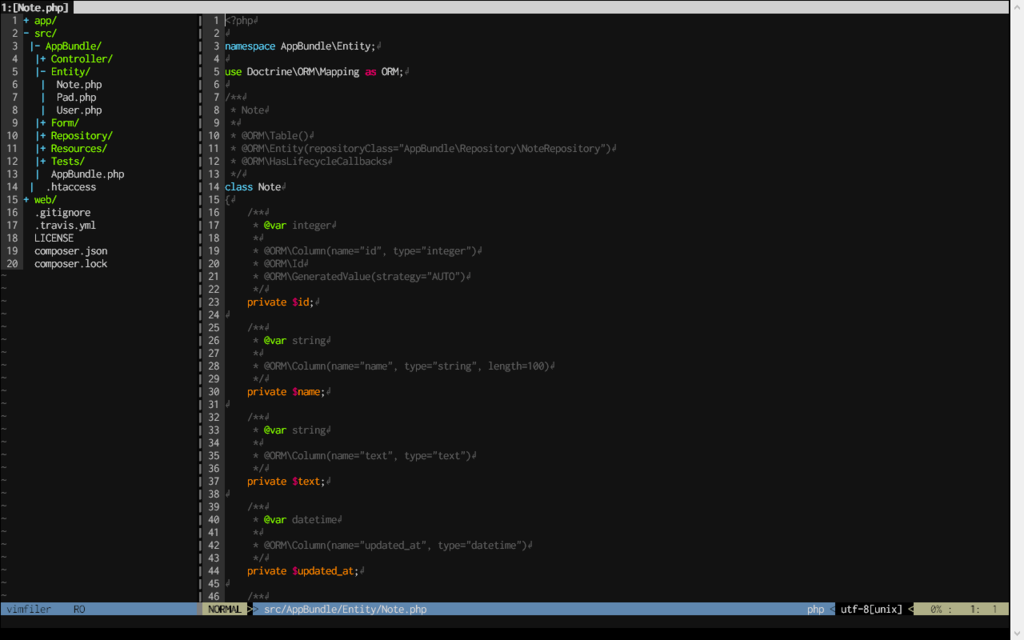Screen dimensions: 1024x640
Task: Collapse the src/ folder
Action: tap(40, 33)
